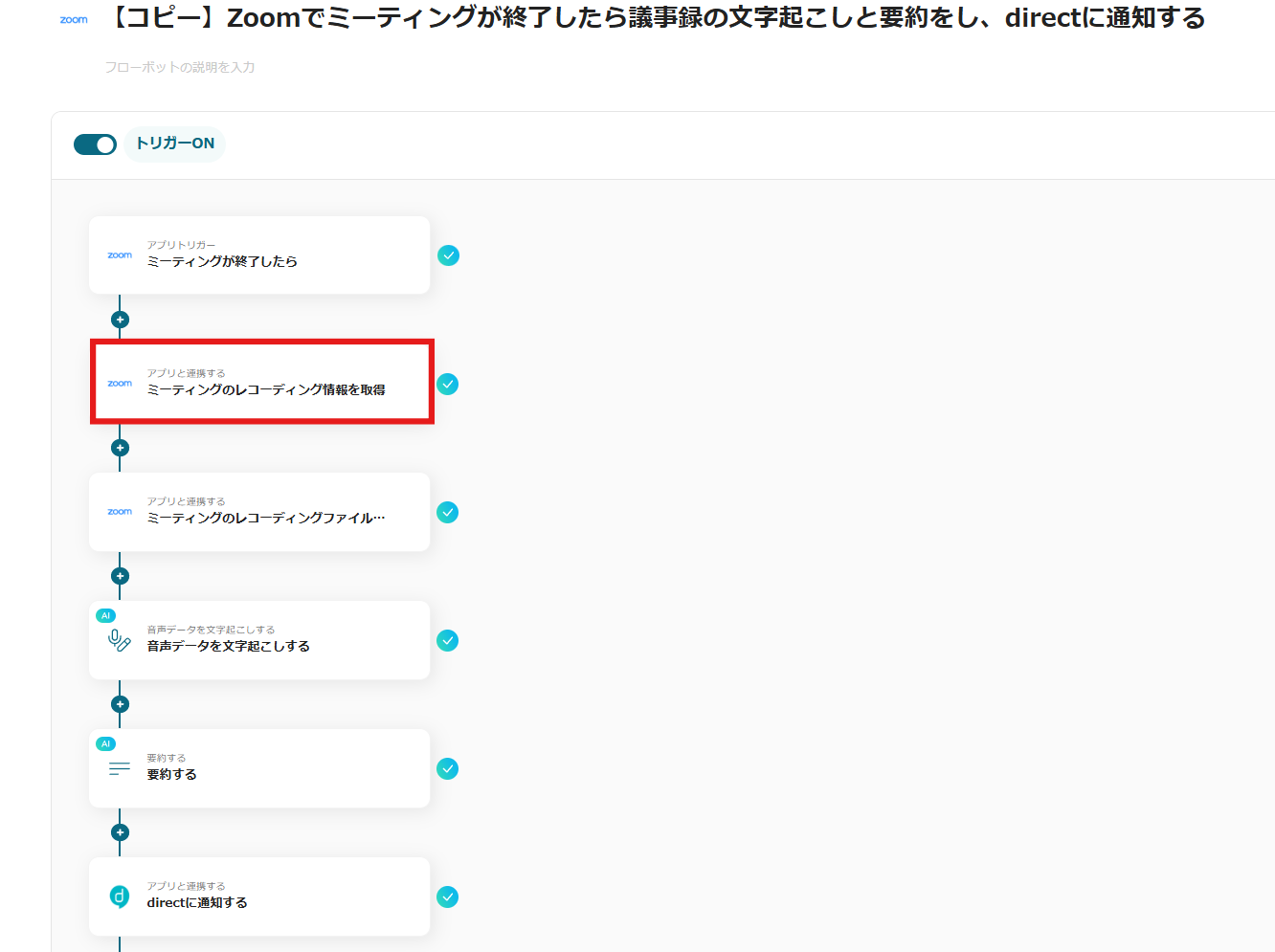Screen dimensions: 1275x952
Task: Click checkmark next to directに通知する
Action: [x=448, y=897]
